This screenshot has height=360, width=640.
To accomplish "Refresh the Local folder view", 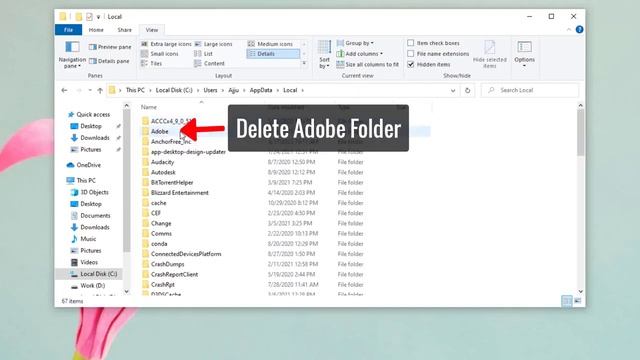I will click(467, 90).
